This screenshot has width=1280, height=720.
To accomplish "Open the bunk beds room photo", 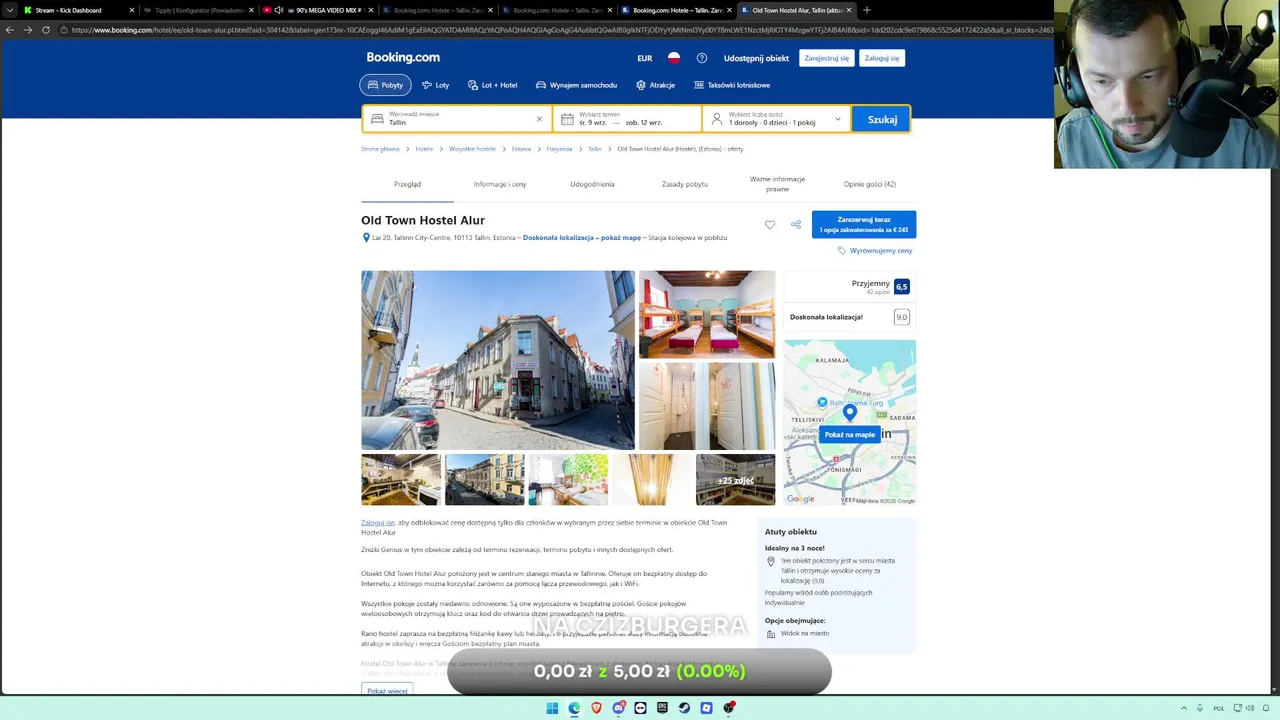I will pyautogui.click(x=707, y=314).
